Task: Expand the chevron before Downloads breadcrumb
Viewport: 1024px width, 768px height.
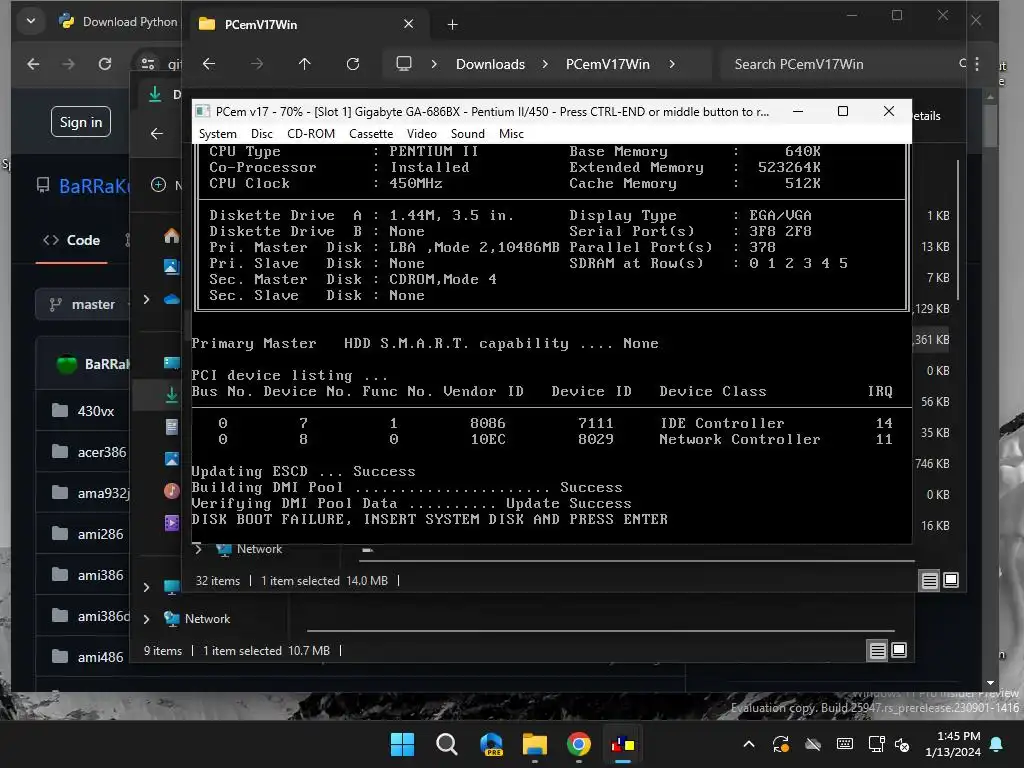Action: tap(434, 64)
